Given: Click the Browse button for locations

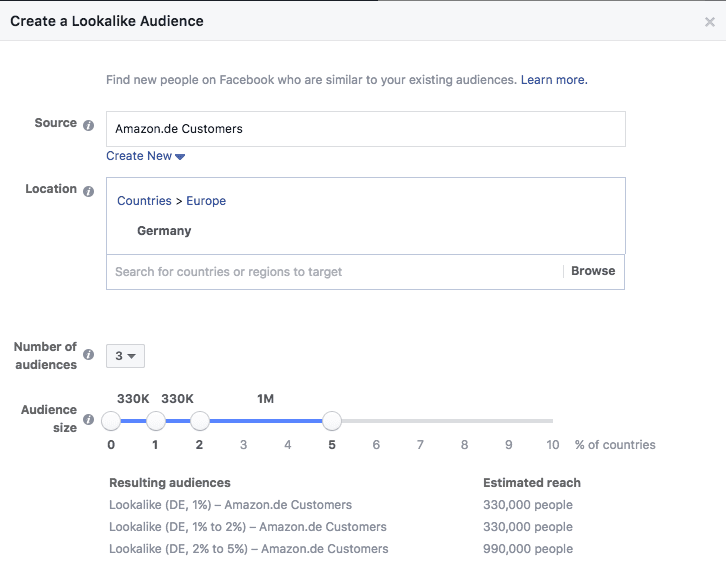Looking at the screenshot, I should coord(593,271).
